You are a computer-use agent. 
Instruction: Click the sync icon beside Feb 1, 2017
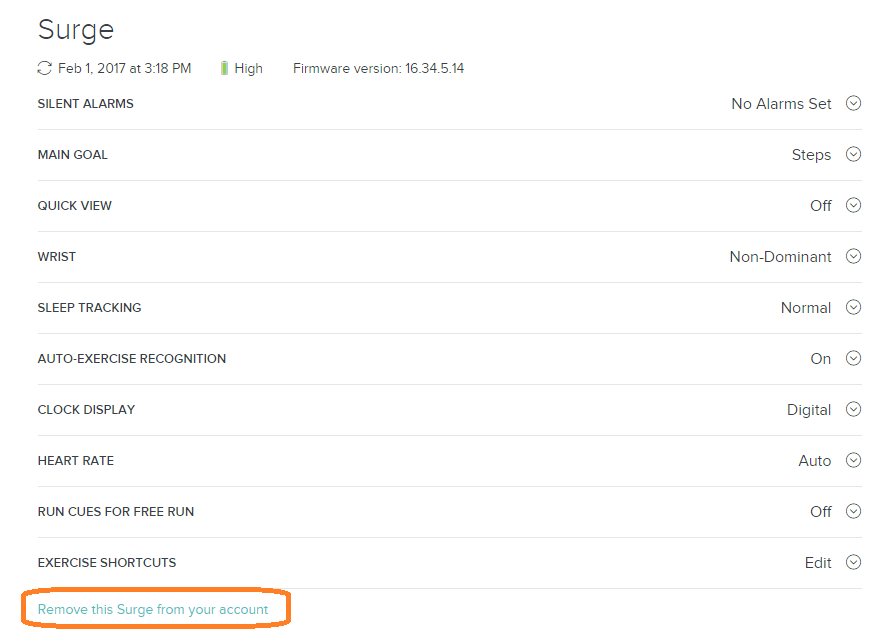pos(44,68)
